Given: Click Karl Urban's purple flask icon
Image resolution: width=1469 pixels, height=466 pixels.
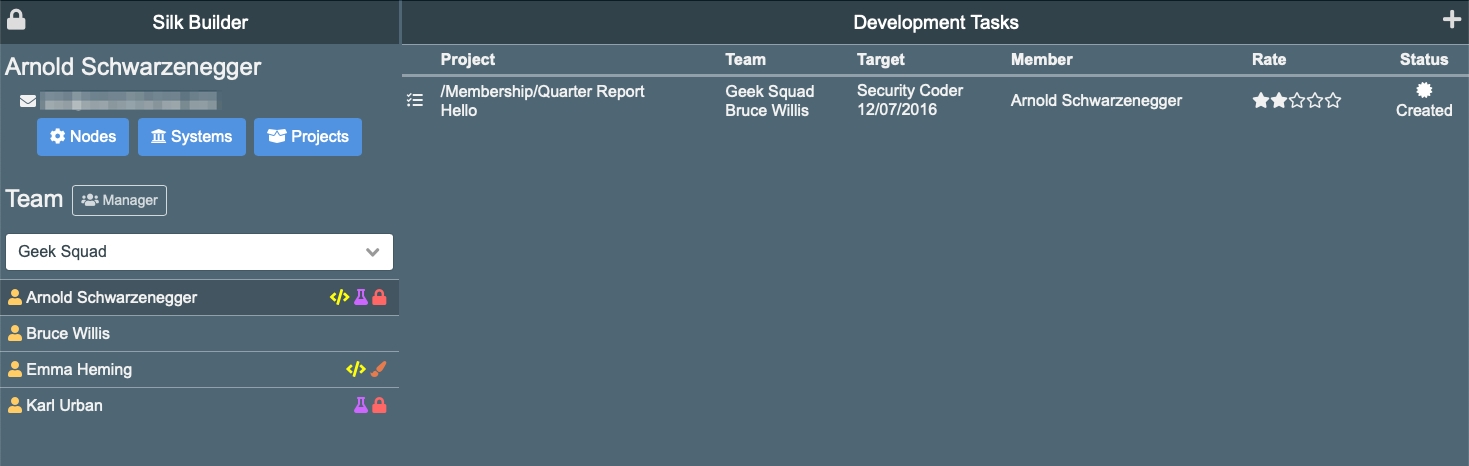Looking at the screenshot, I should (x=361, y=405).
